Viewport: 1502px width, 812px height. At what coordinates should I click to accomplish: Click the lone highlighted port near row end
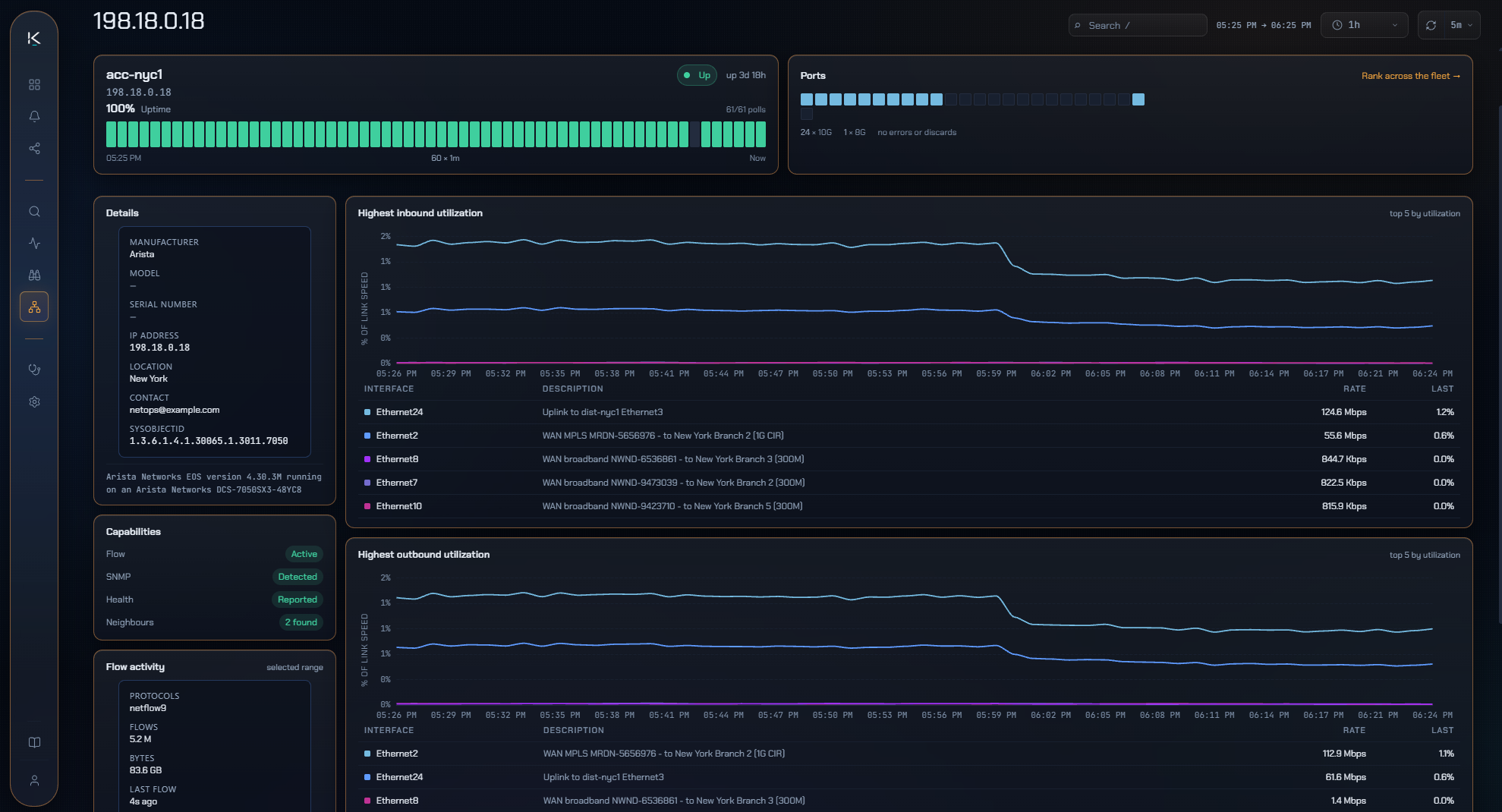pyautogui.click(x=1138, y=99)
